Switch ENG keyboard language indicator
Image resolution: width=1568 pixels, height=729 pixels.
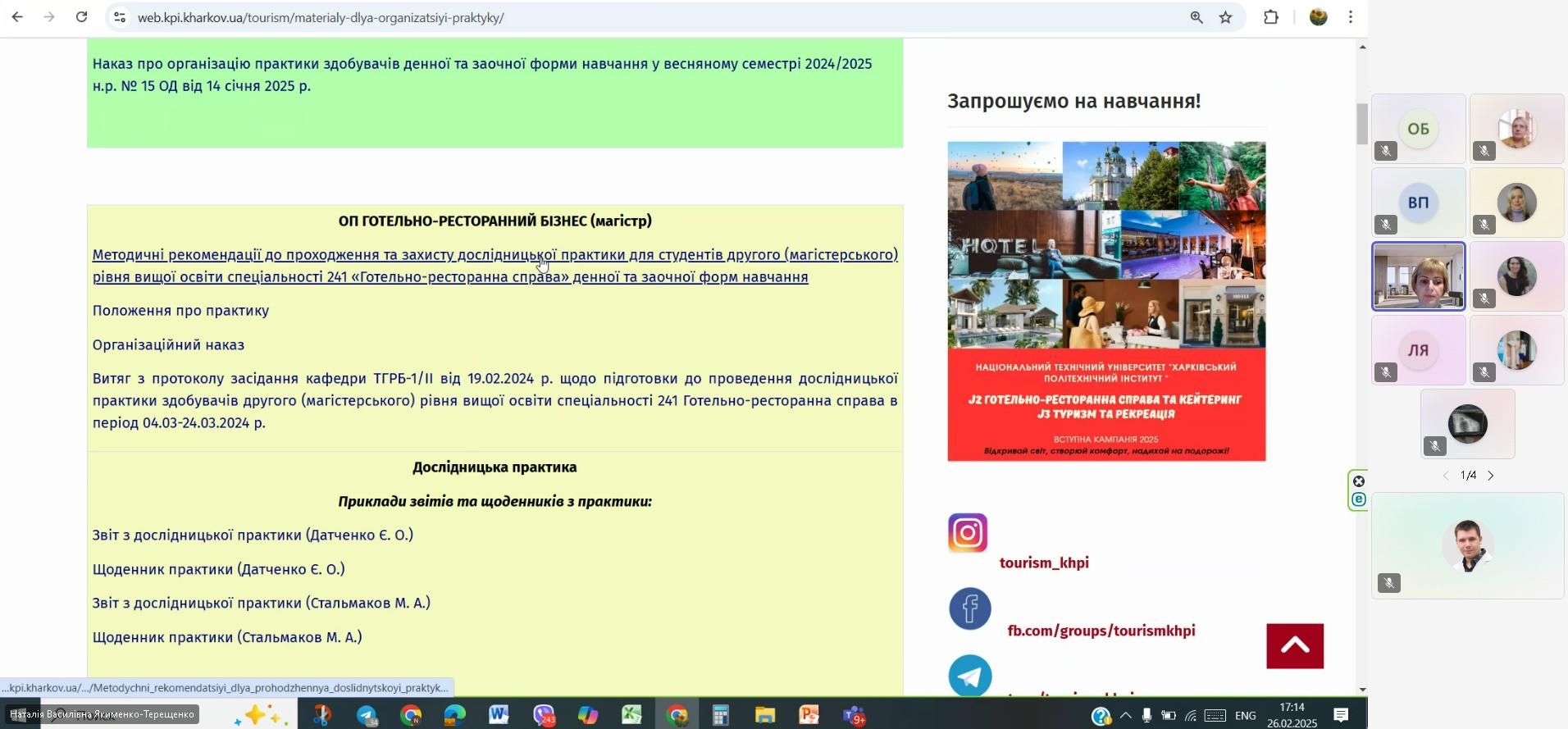point(1245,716)
